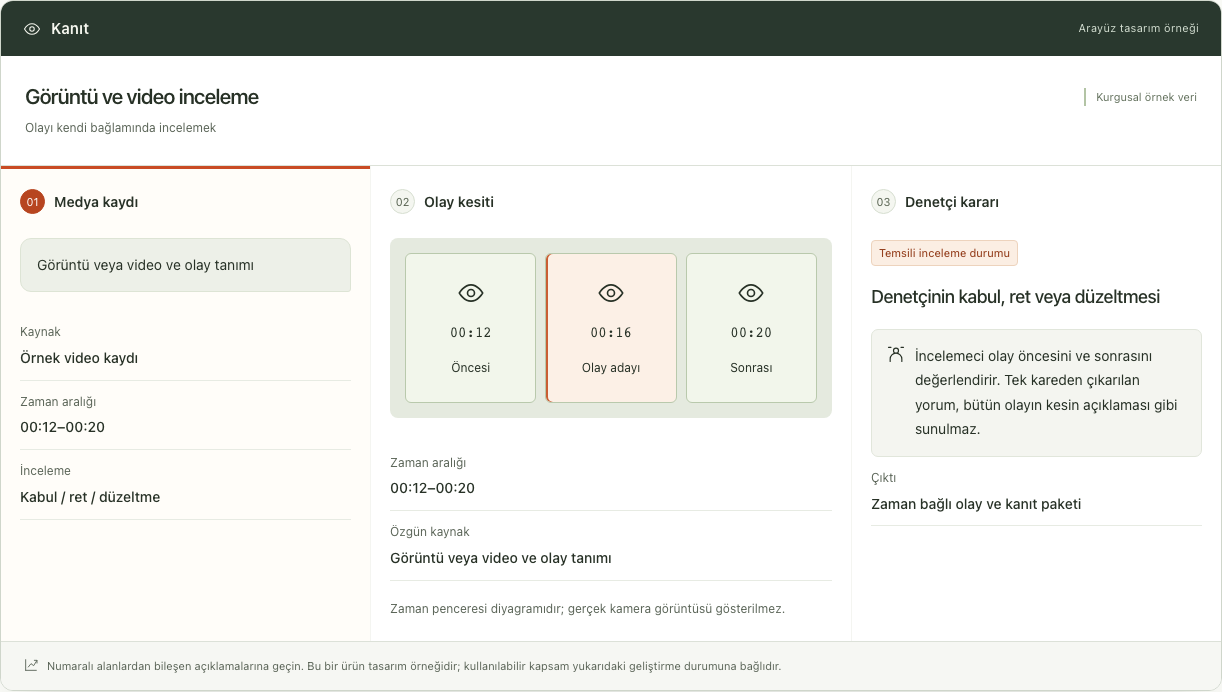
Task: Select the Öncesi 00:12 frame card
Action: coord(470,328)
